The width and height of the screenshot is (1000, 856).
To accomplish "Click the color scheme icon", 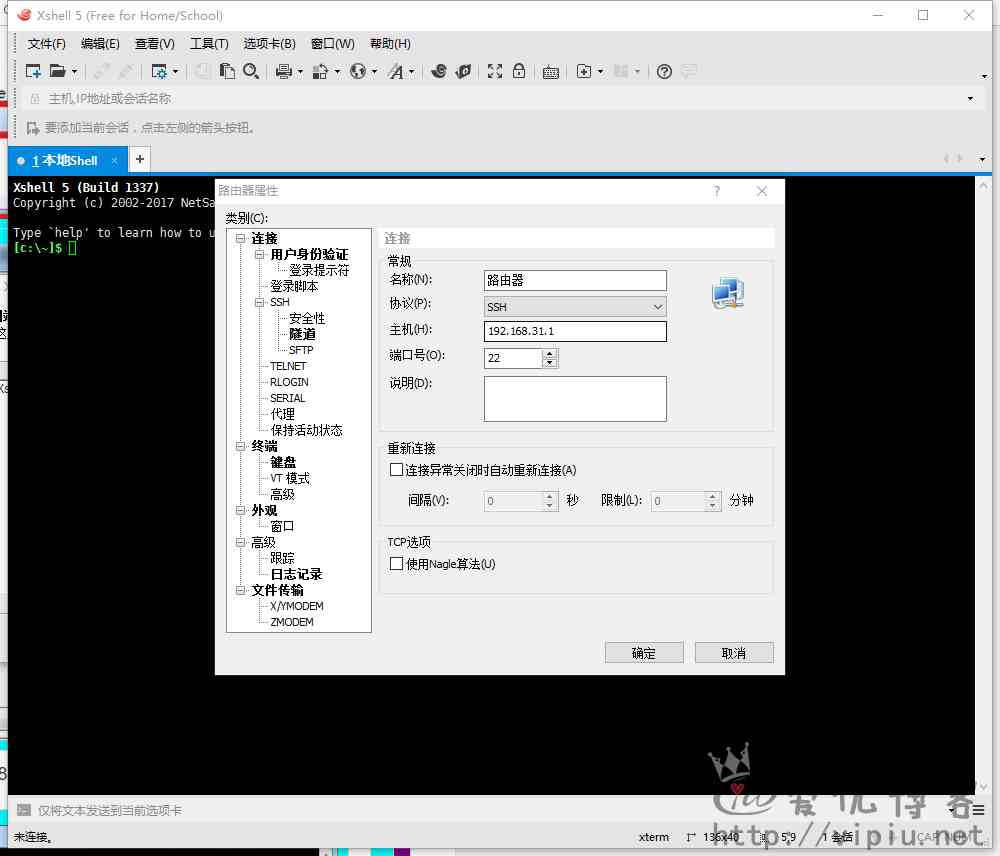I will [x=320, y=71].
